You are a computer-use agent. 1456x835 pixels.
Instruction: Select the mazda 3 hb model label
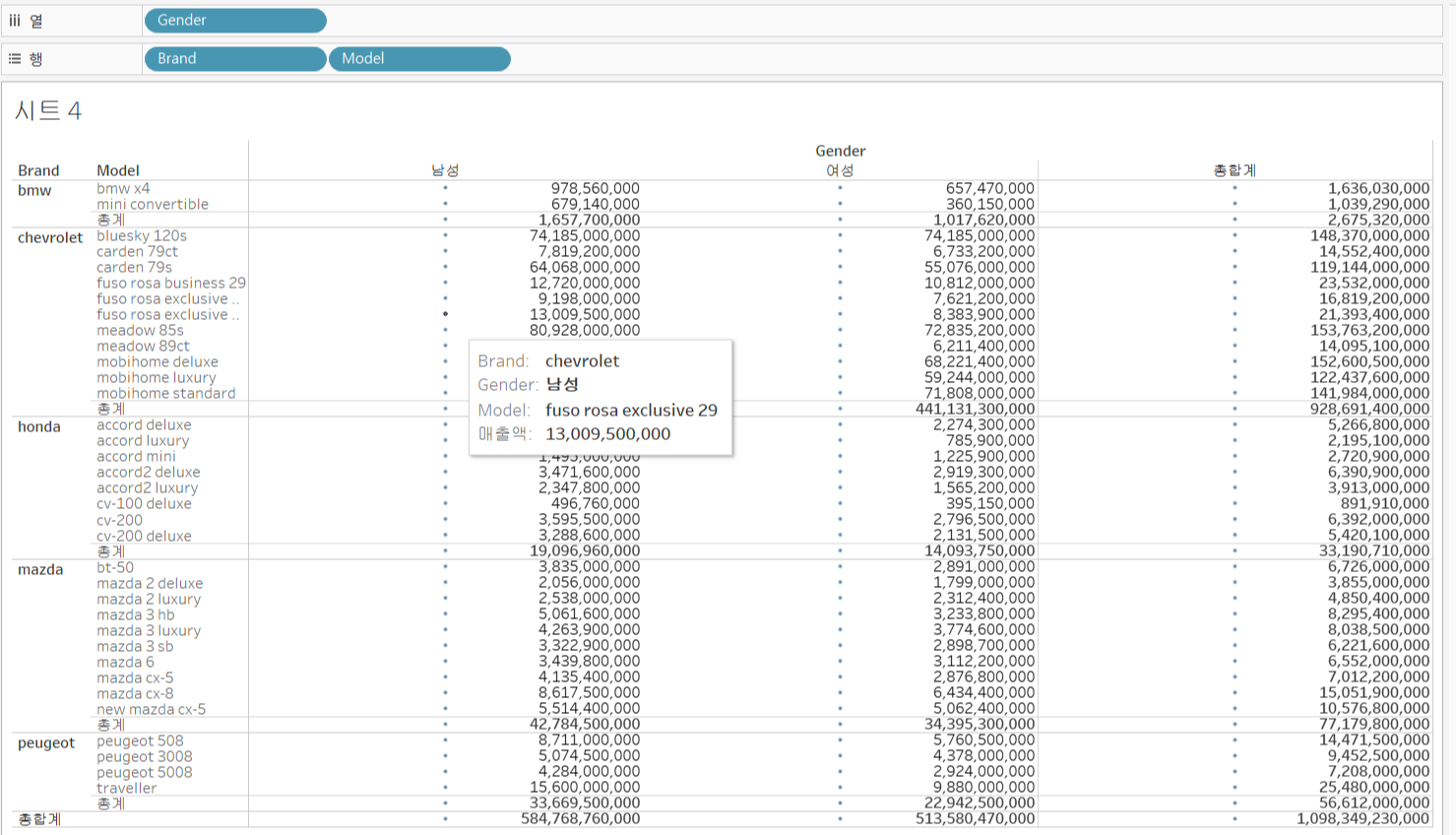coord(136,614)
